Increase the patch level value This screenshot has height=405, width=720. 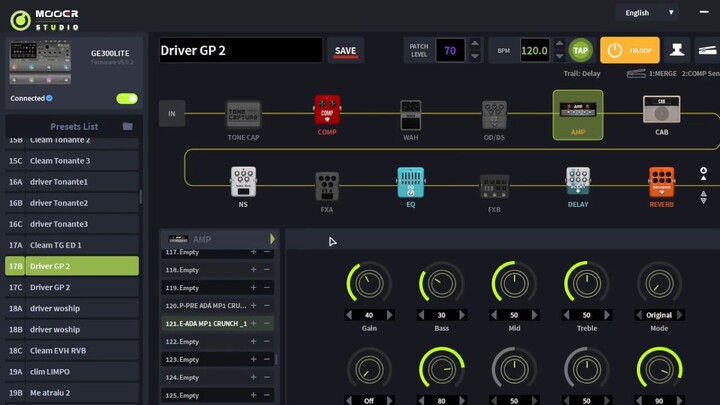click(475, 44)
